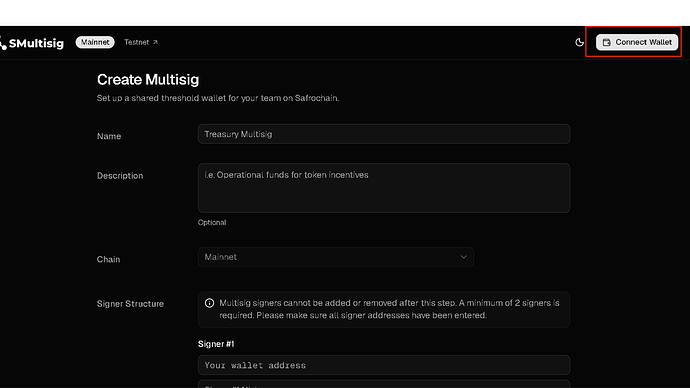
Task: Click the Signer Structure label
Action: (130, 304)
